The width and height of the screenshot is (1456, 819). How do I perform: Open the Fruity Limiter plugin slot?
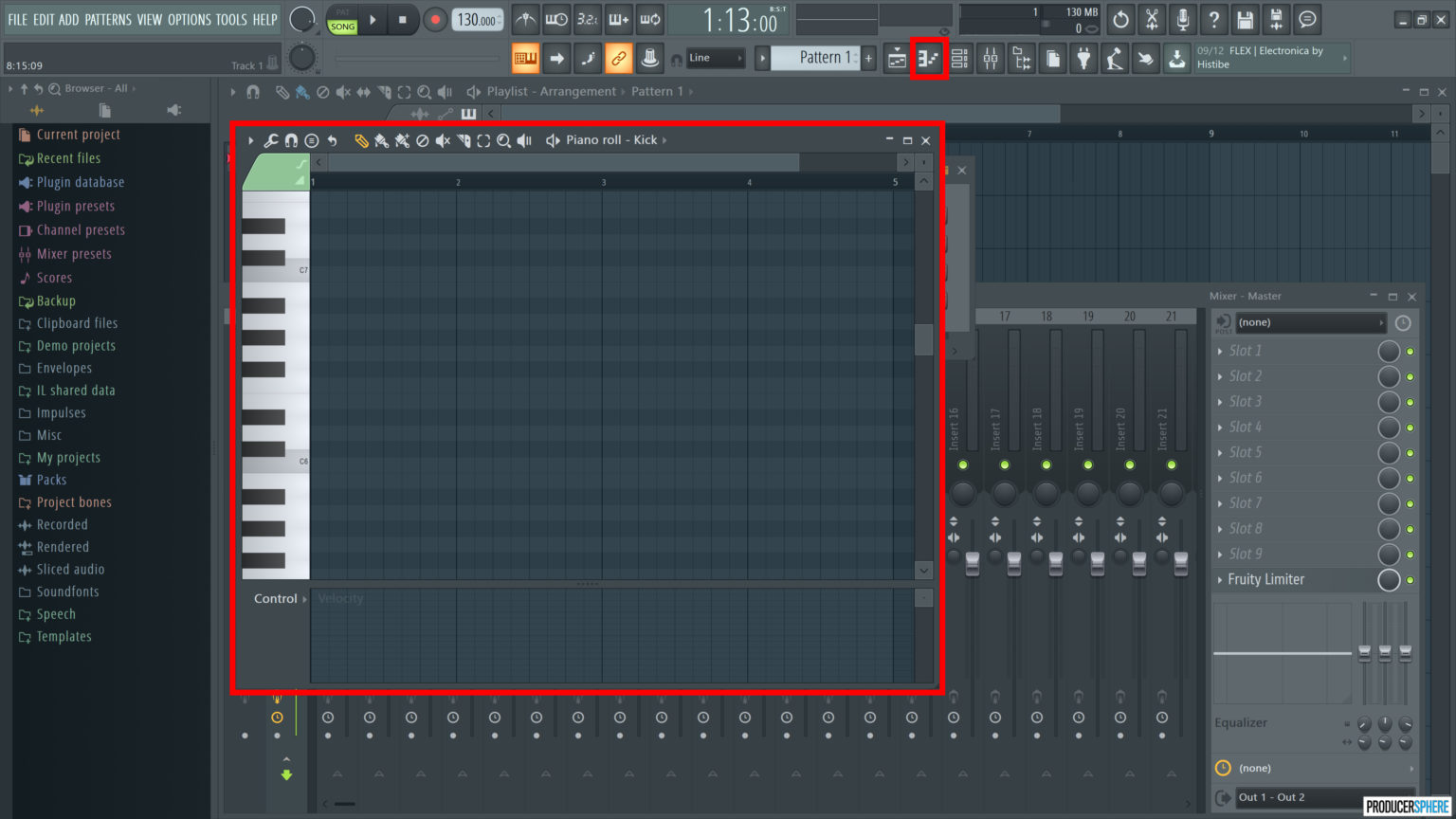pyautogui.click(x=1266, y=579)
